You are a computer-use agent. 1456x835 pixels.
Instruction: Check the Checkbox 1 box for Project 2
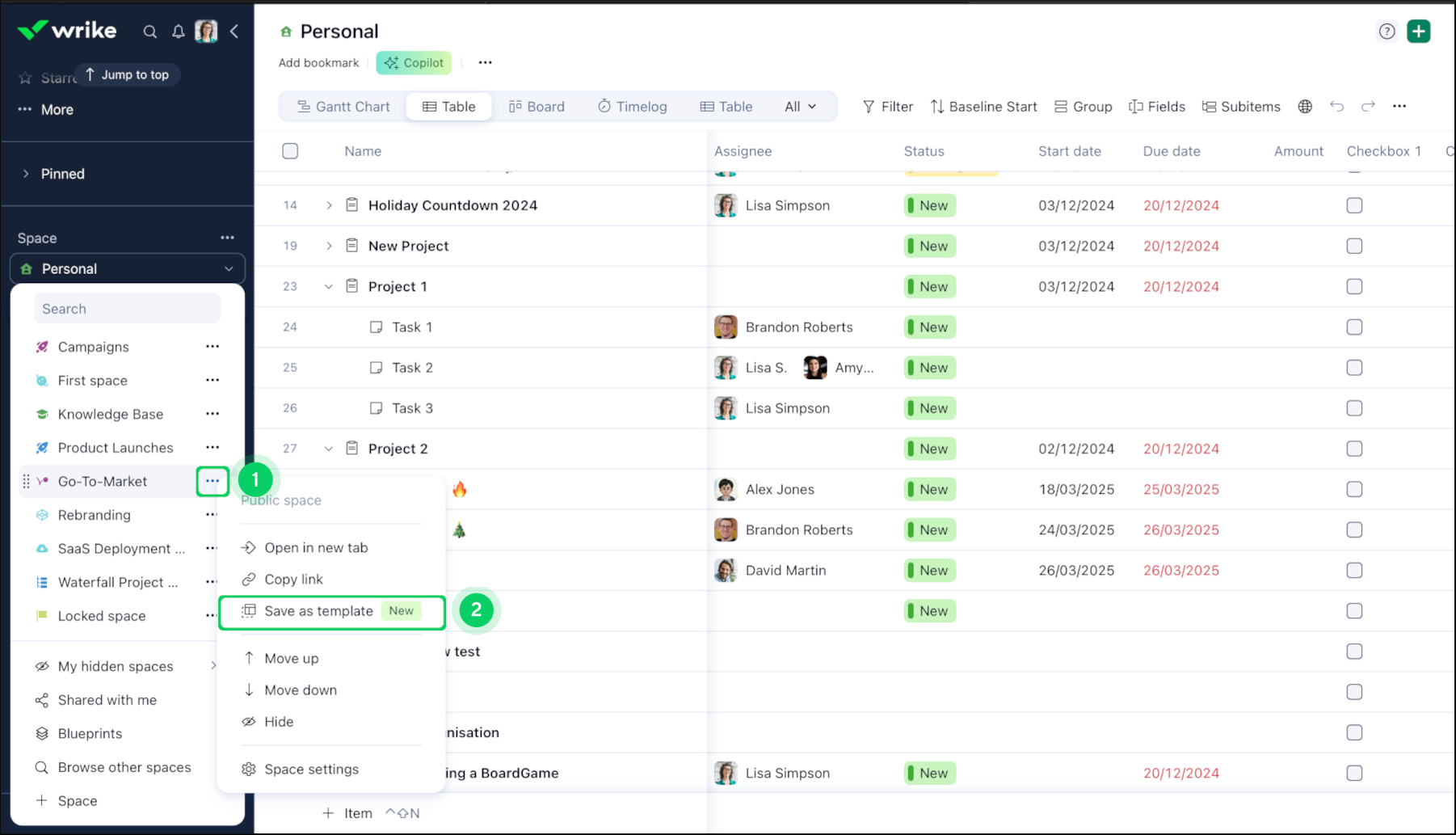pos(1354,449)
